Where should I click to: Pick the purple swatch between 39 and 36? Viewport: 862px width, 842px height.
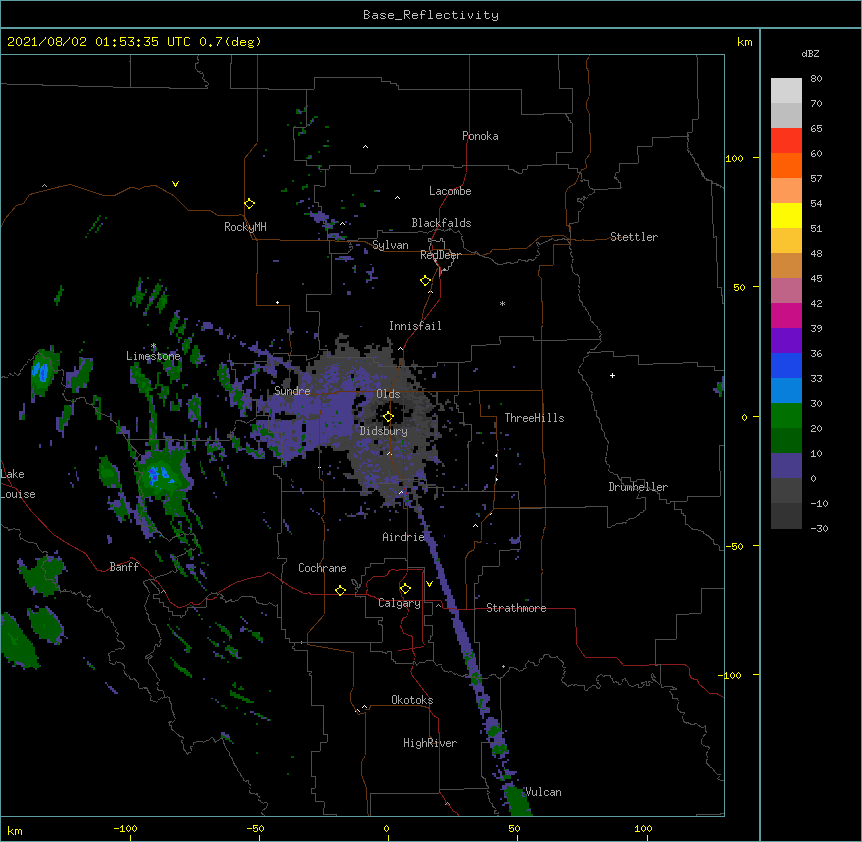(x=786, y=341)
